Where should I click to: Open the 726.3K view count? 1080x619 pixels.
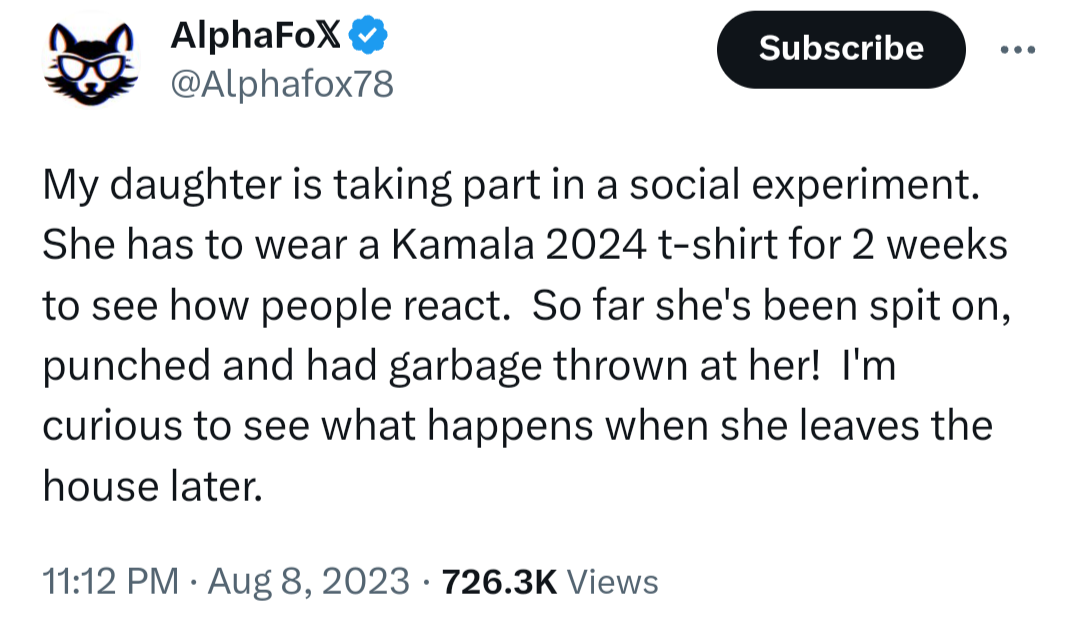coord(497,581)
